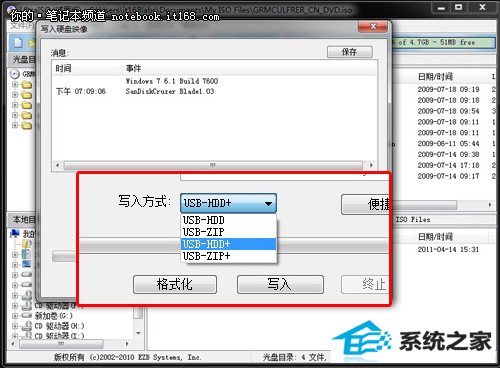Click local tree vertical scrollbar down arrow

(x=139, y=333)
